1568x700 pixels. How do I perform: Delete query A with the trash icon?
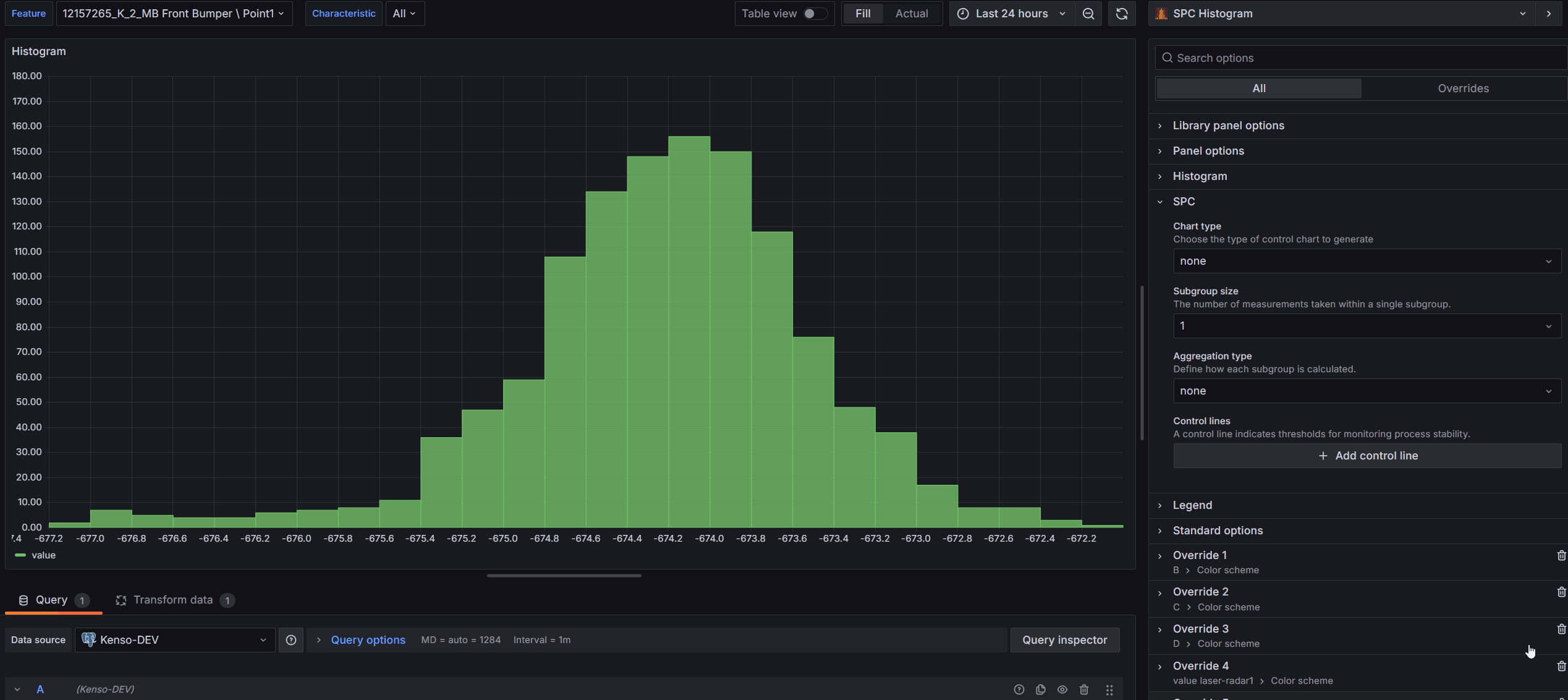point(1084,689)
